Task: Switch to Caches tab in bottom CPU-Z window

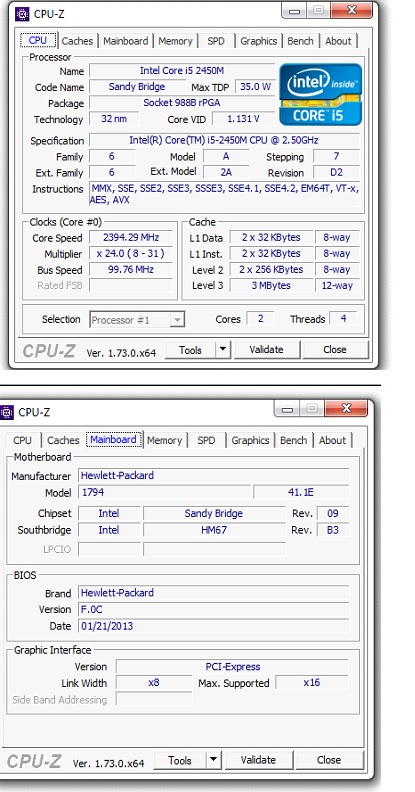Action: tap(63, 440)
